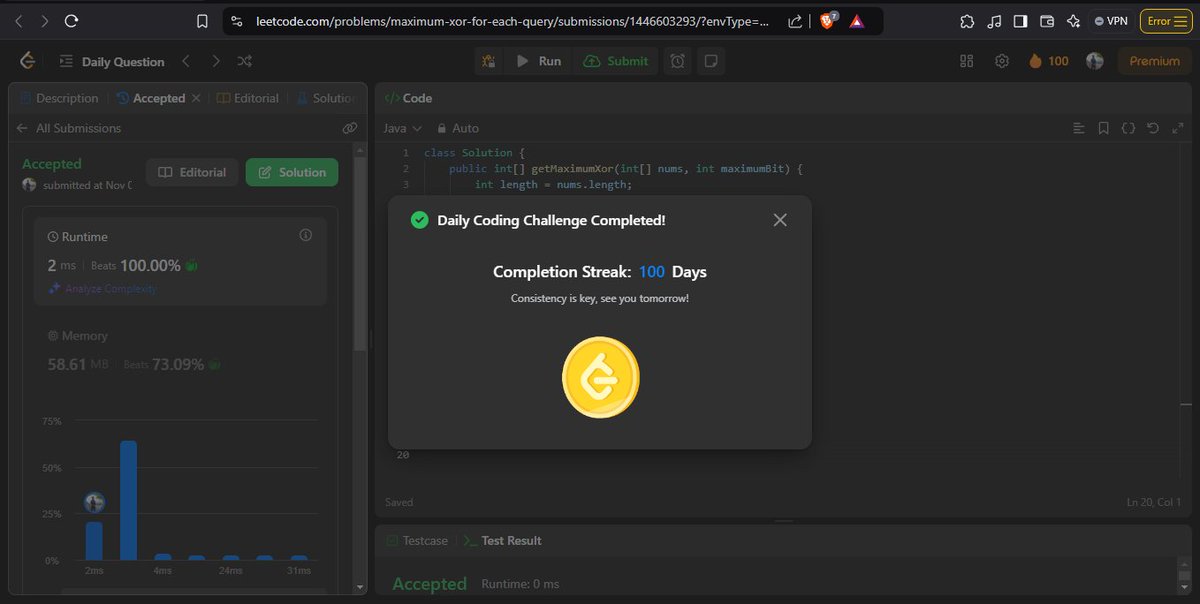Click the LeetCode logo in the top bar

tap(27, 61)
